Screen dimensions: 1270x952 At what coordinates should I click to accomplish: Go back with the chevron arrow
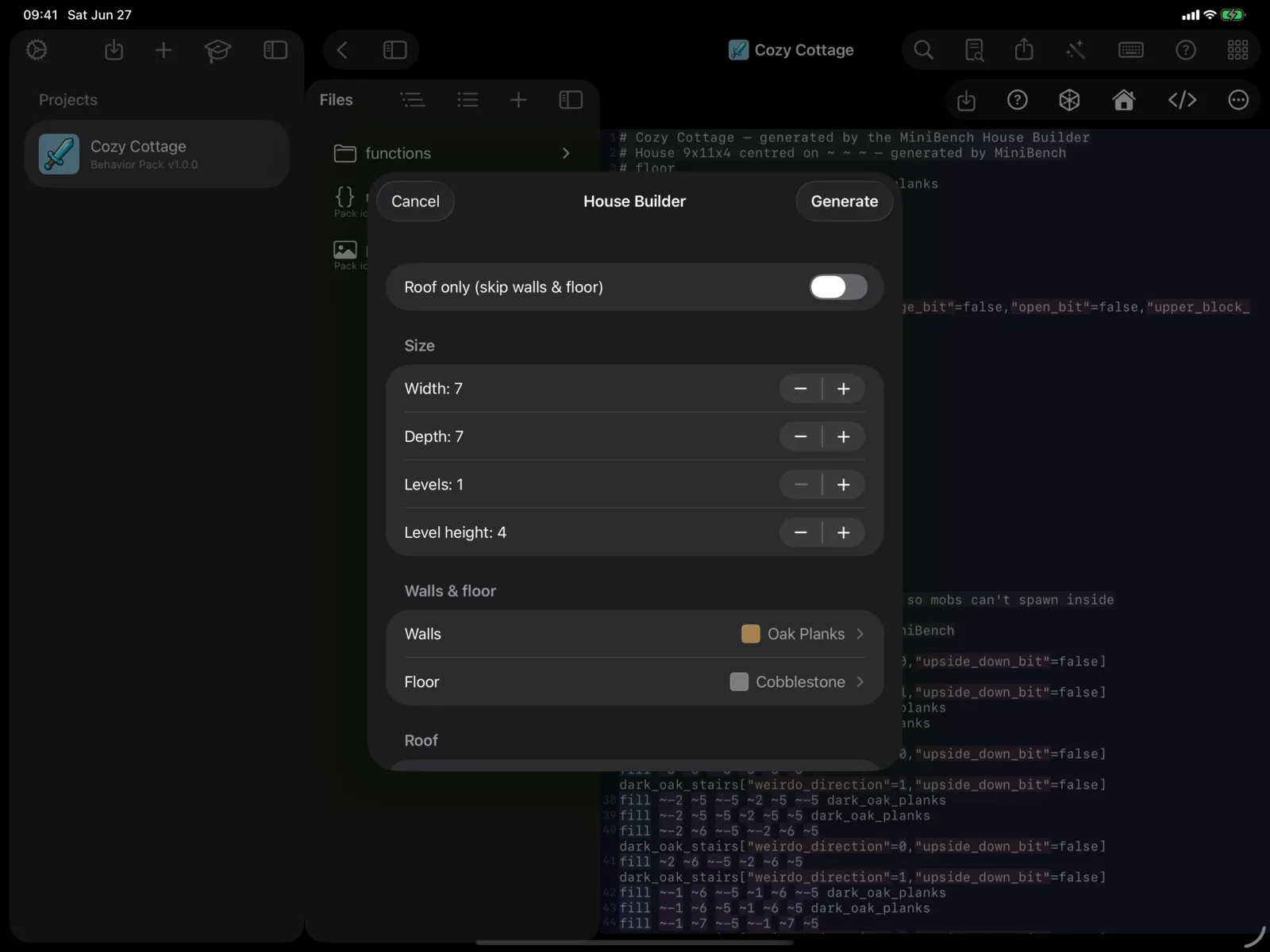(342, 50)
